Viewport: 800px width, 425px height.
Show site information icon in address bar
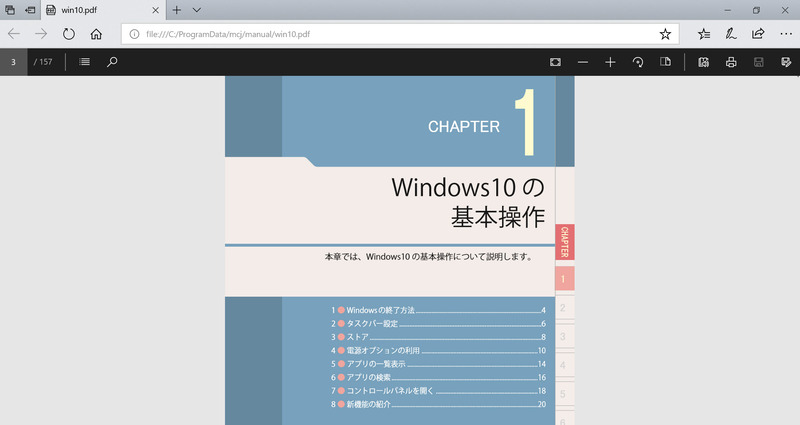pyautogui.click(x=134, y=34)
